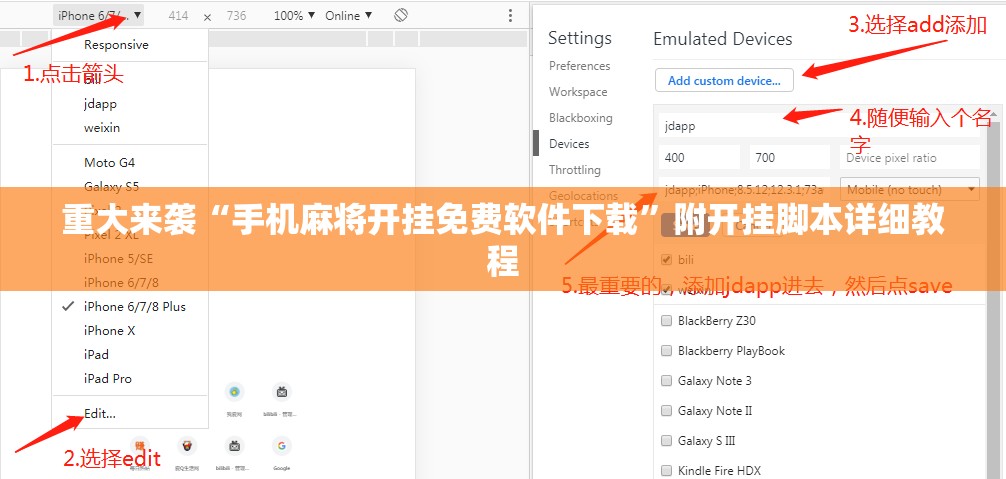The height and width of the screenshot is (479, 1006).
Task: Click the Add custom device... button
Action: pyautogui.click(x=724, y=81)
